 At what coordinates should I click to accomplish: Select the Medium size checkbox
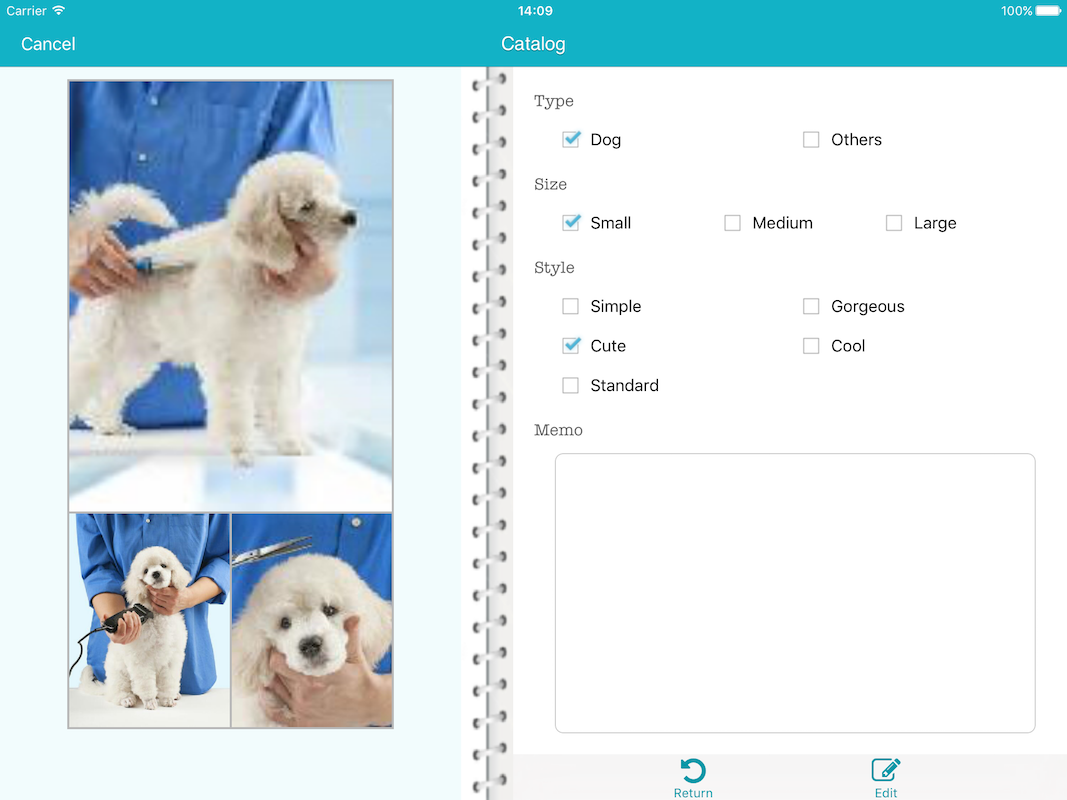point(733,223)
